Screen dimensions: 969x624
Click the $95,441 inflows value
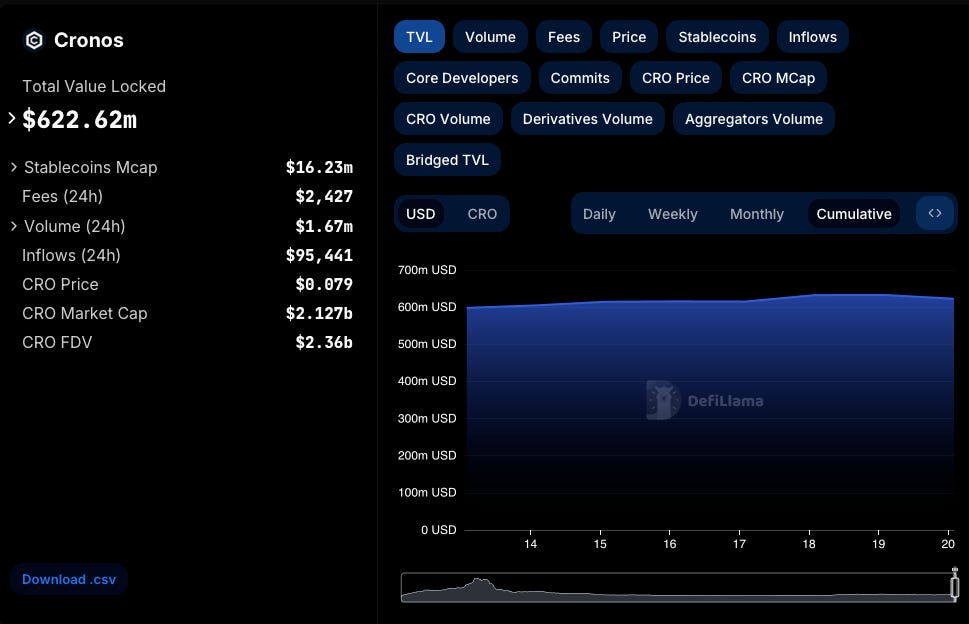319,255
